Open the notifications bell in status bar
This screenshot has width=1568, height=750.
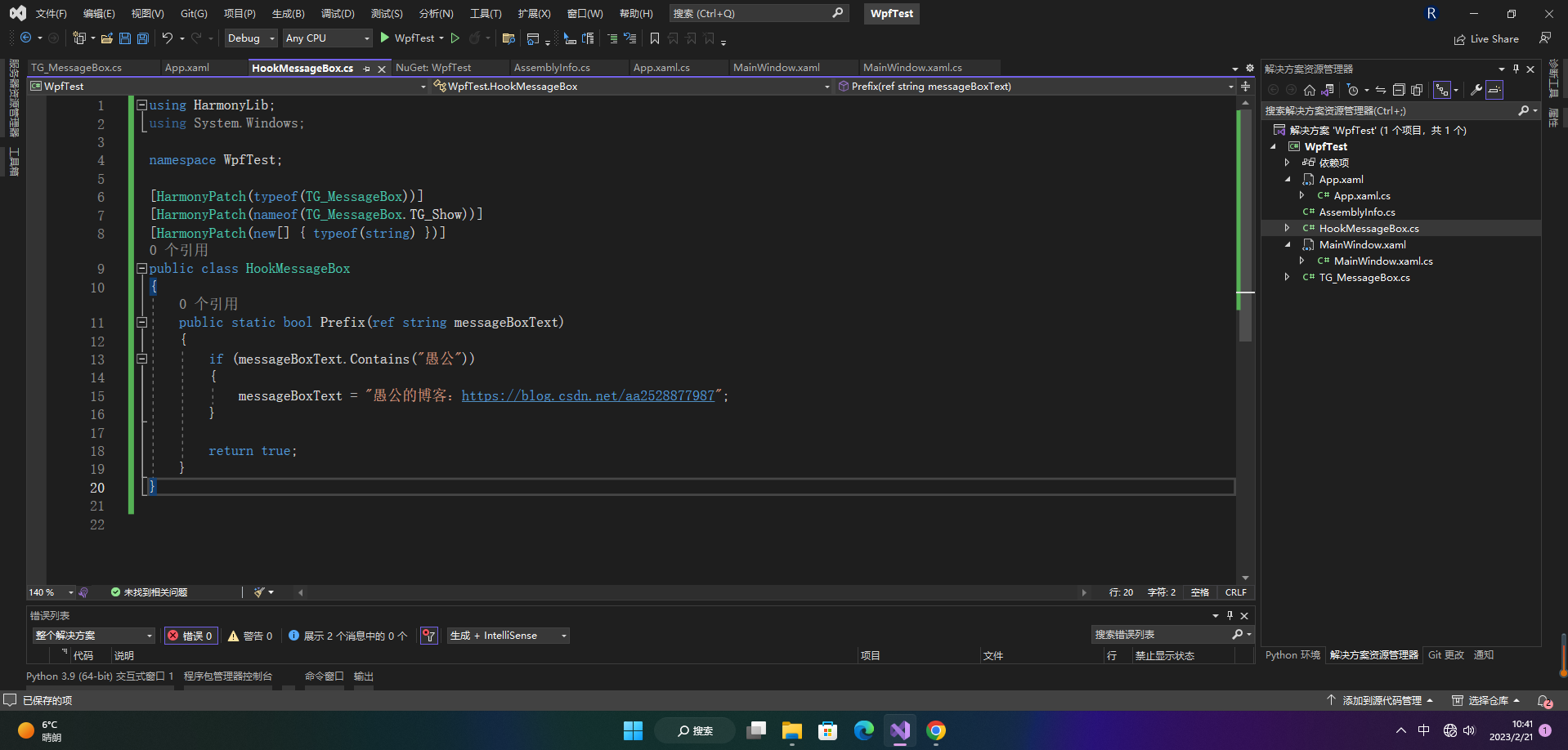point(1544,701)
